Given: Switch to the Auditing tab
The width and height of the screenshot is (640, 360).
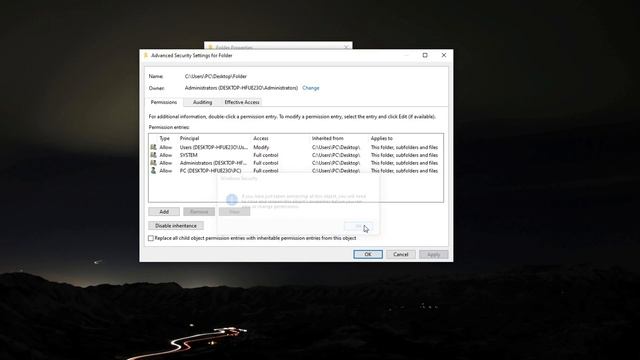Looking at the screenshot, I should 202,102.
